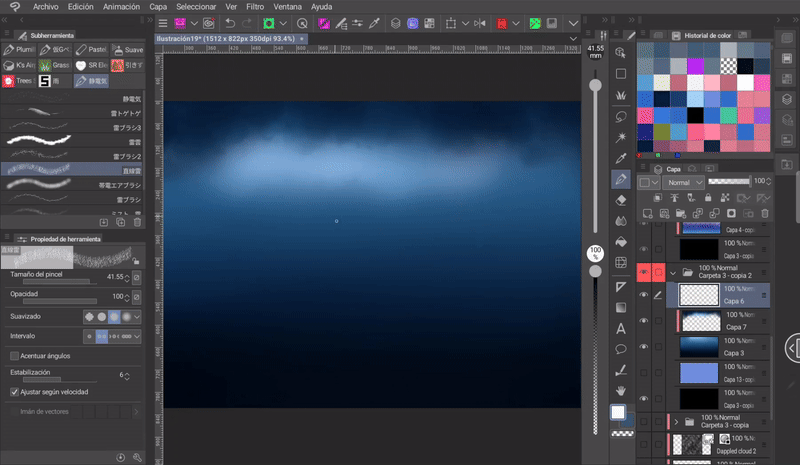Select the Auto select magic wand tool
Screen dimensions: 800x465
click(621, 137)
